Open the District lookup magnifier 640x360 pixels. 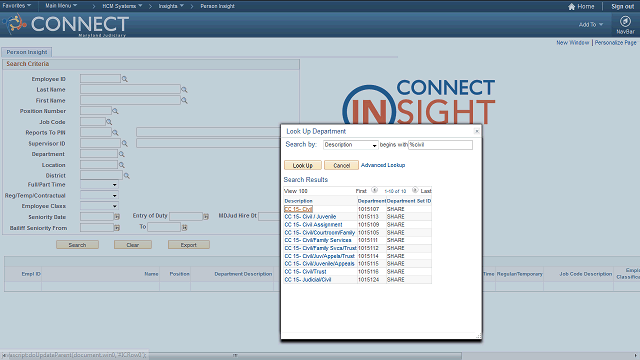coord(127,176)
